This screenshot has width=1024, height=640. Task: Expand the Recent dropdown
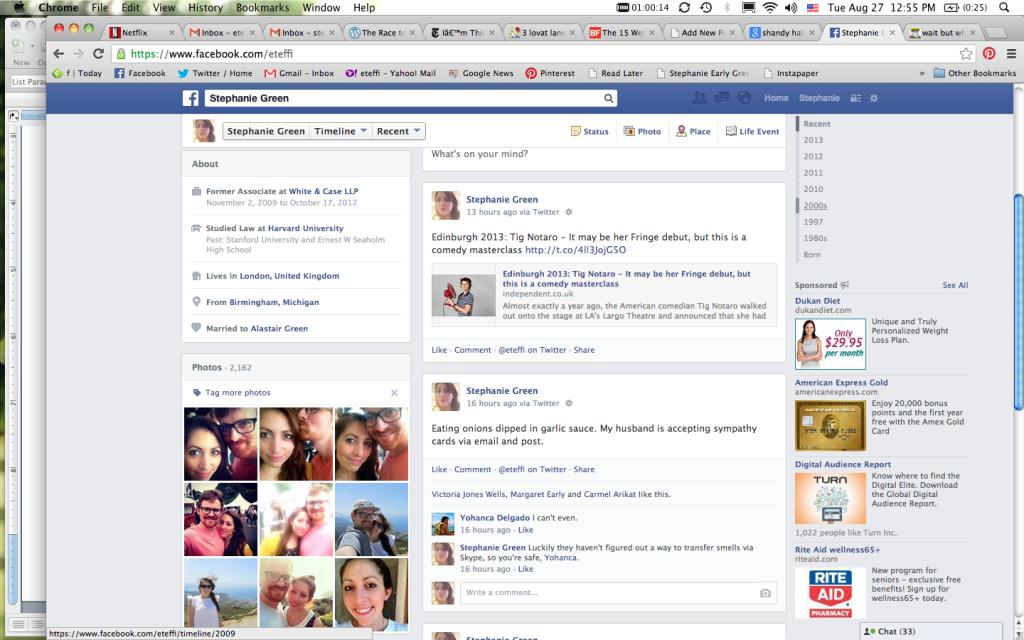click(x=398, y=131)
